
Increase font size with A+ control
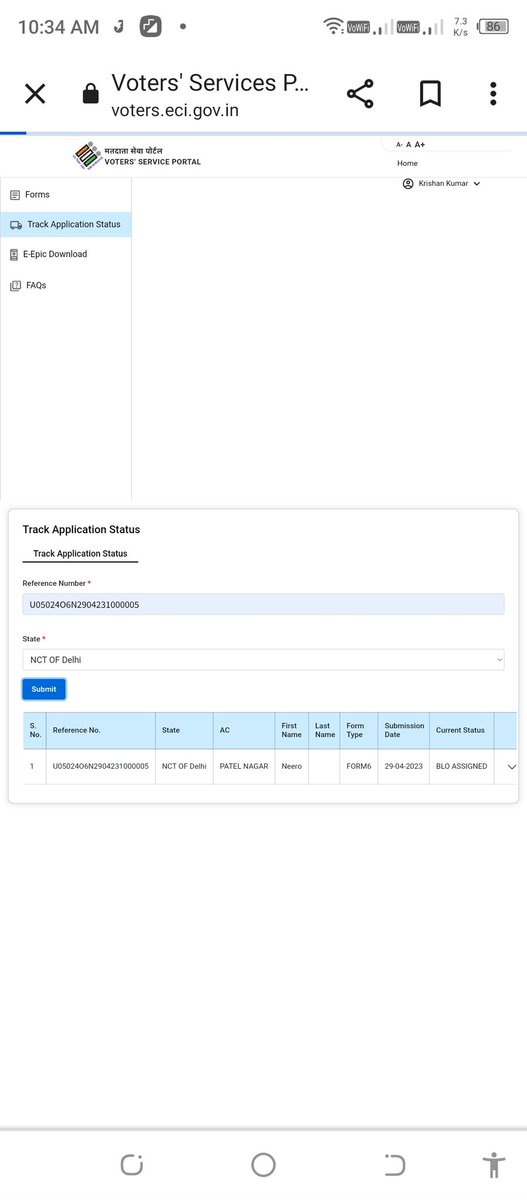[420, 145]
